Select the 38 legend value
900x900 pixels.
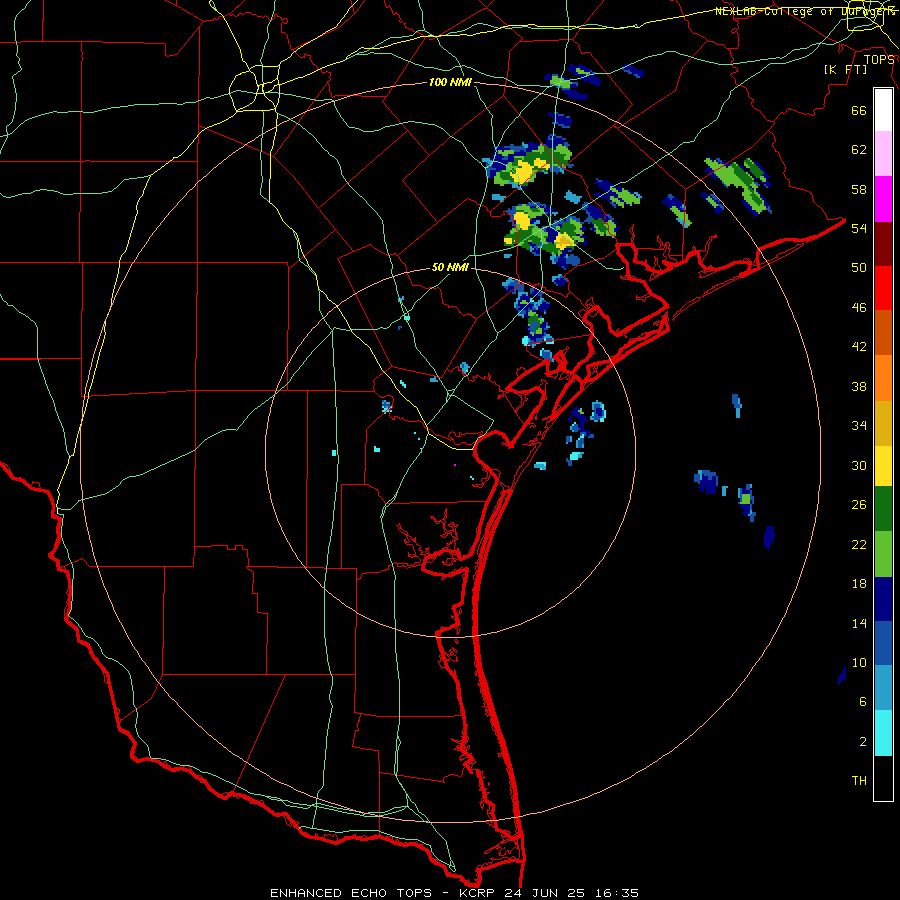coord(859,386)
